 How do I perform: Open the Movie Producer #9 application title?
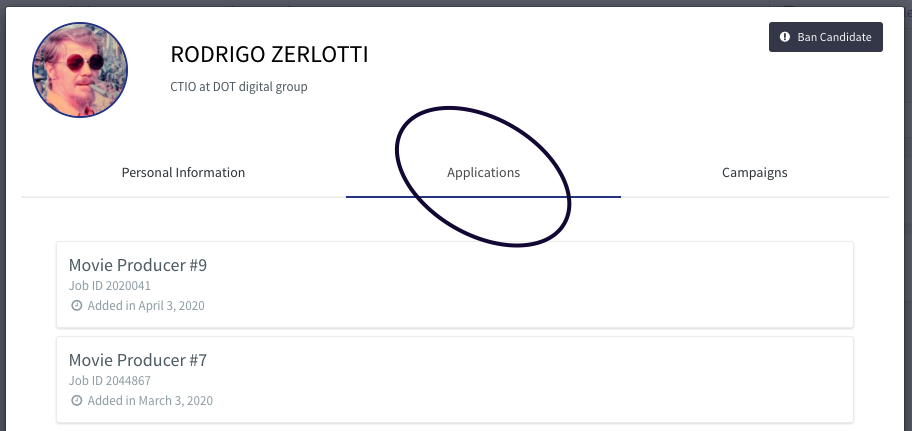(138, 265)
